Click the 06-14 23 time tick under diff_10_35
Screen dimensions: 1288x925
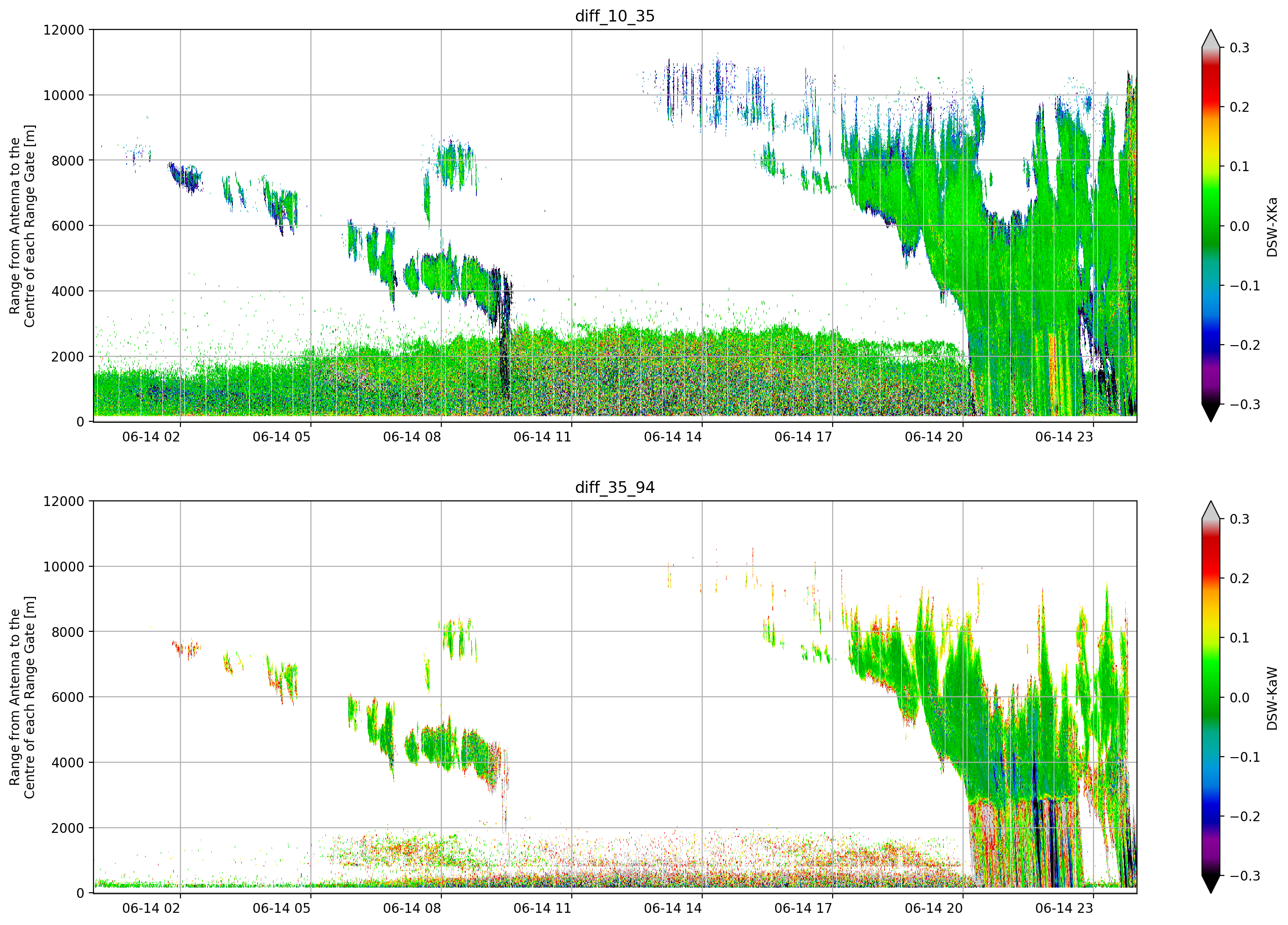(x=1064, y=437)
